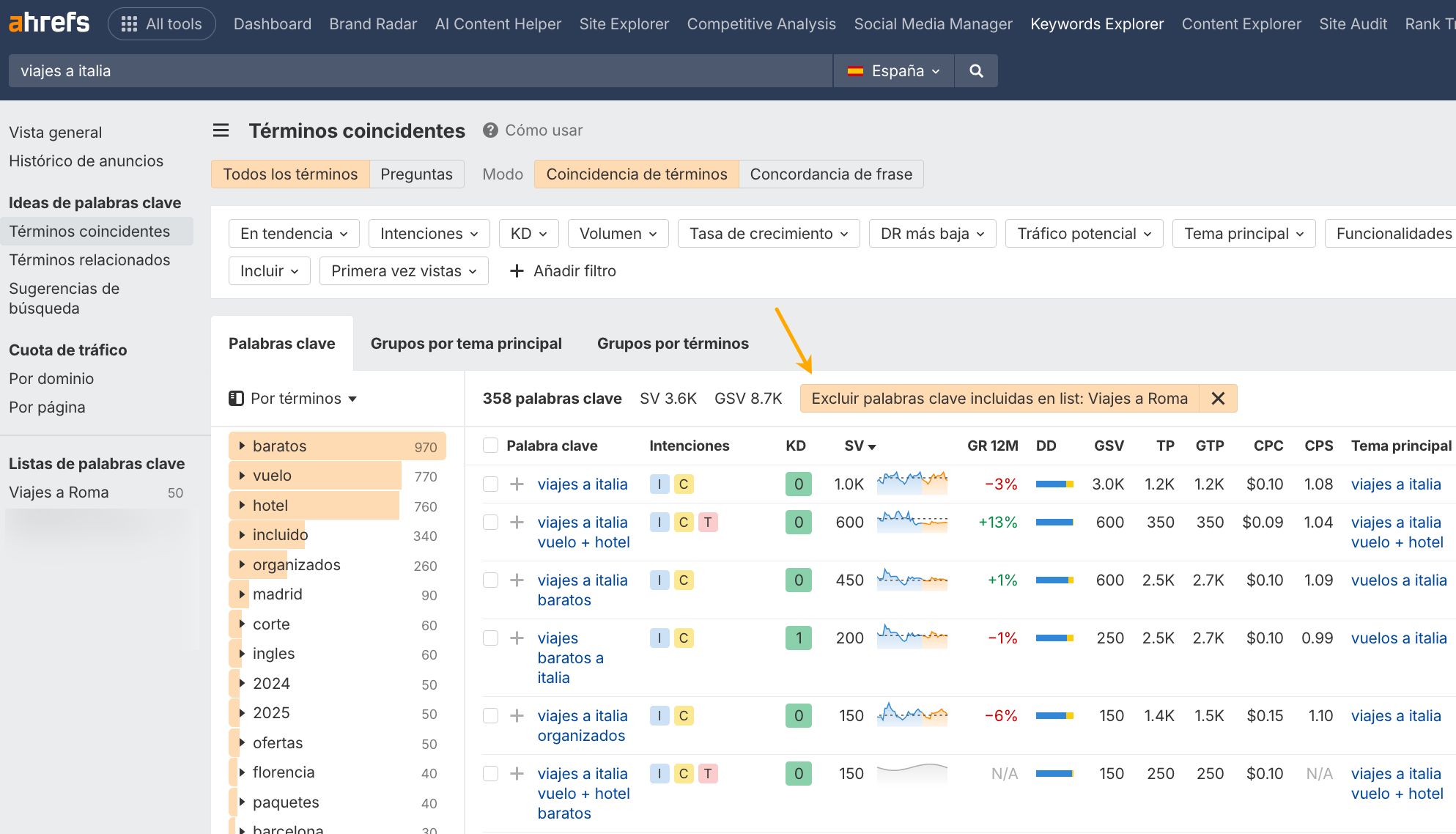
Task: Click the search magnifier icon
Action: (975, 70)
